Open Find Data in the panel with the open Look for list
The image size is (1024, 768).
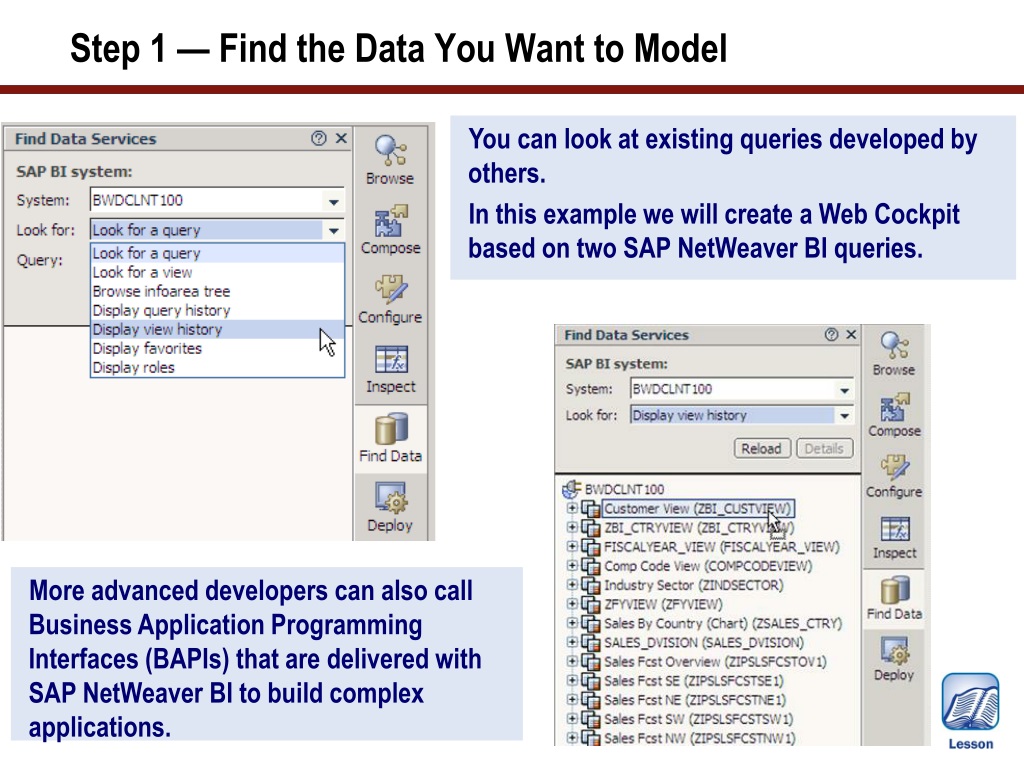391,438
